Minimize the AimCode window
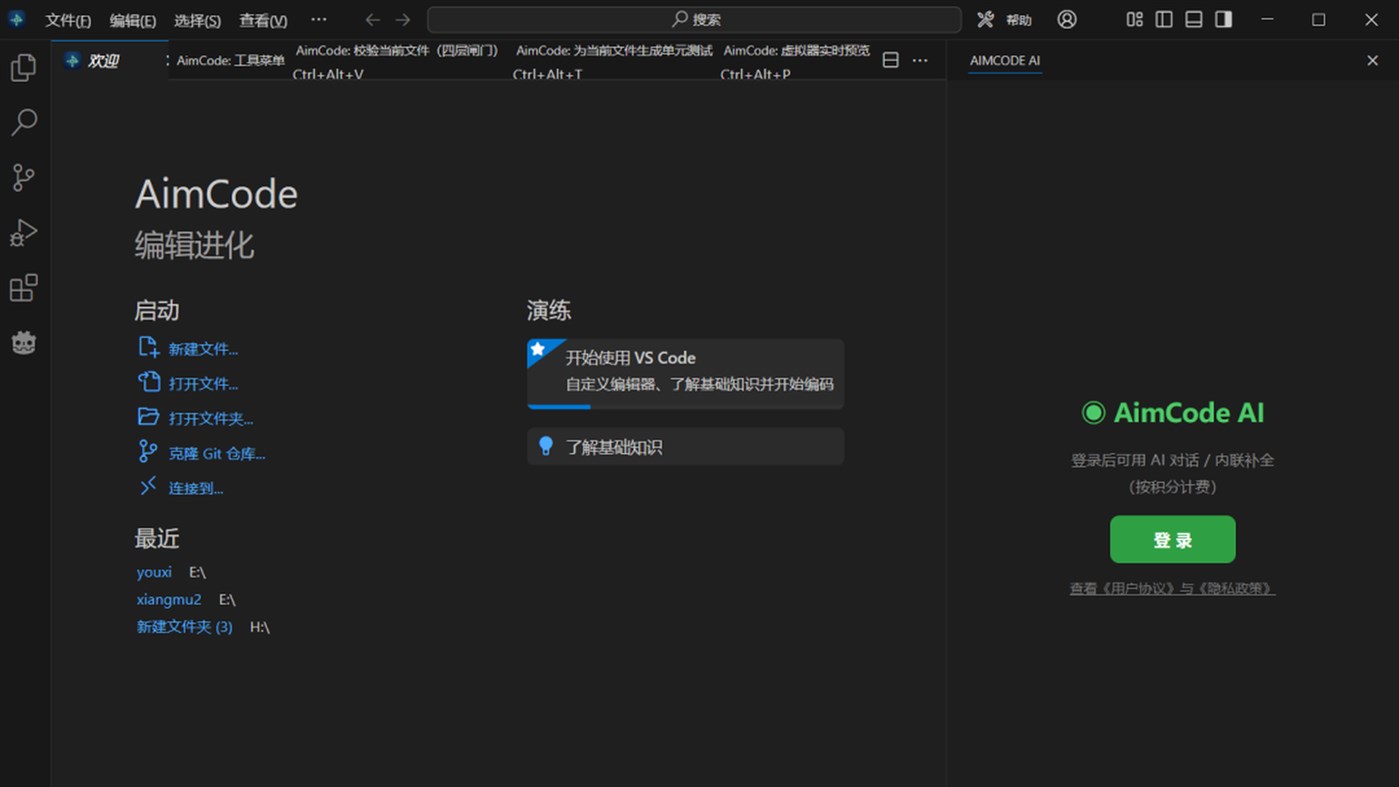Screen dimensions: 1399x787 click(1267, 19)
